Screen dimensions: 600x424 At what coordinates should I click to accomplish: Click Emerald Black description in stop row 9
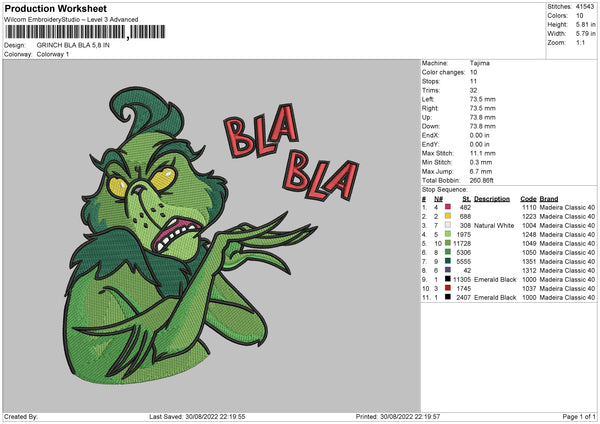(x=495, y=279)
